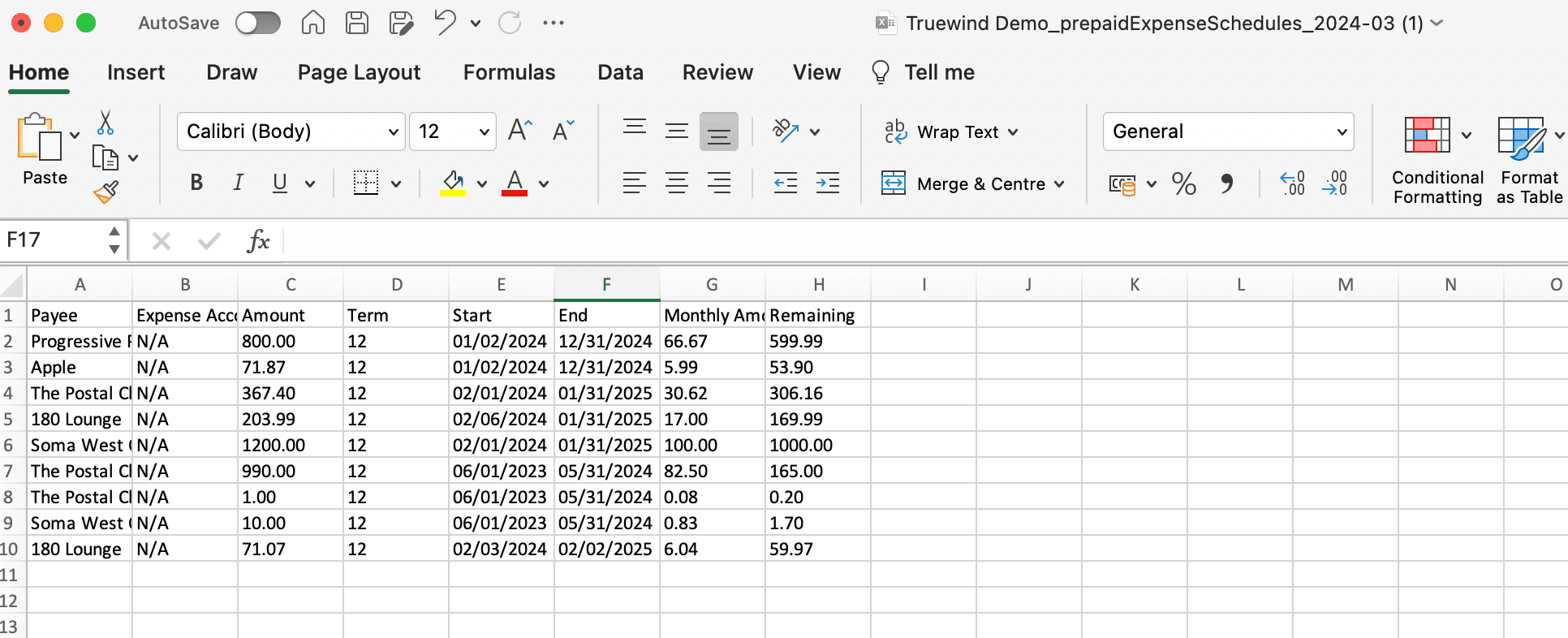1568x638 pixels.
Task: Toggle Centre horizontal alignment
Action: tap(677, 183)
